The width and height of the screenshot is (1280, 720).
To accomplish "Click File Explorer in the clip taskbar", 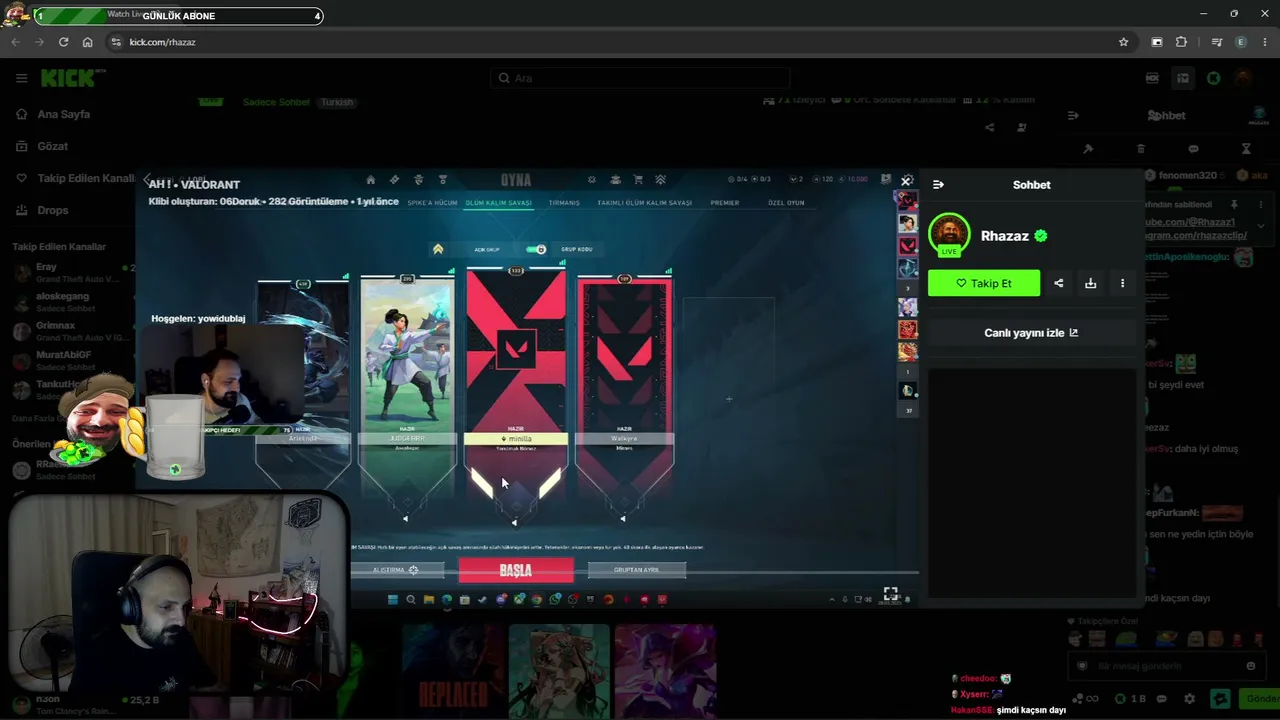I will click(429, 600).
